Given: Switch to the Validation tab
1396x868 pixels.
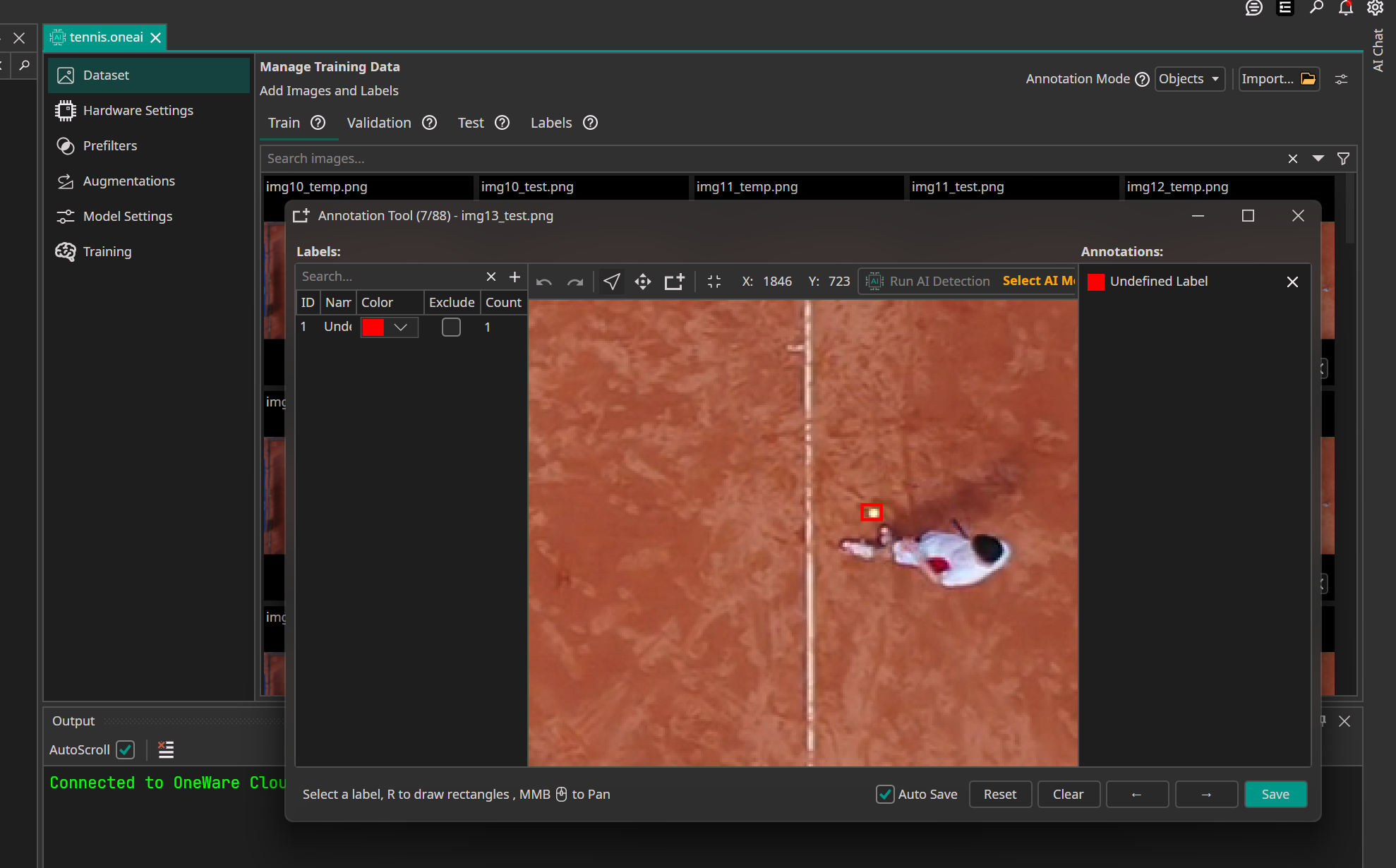Looking at the screenshot, I should (379, 123).
